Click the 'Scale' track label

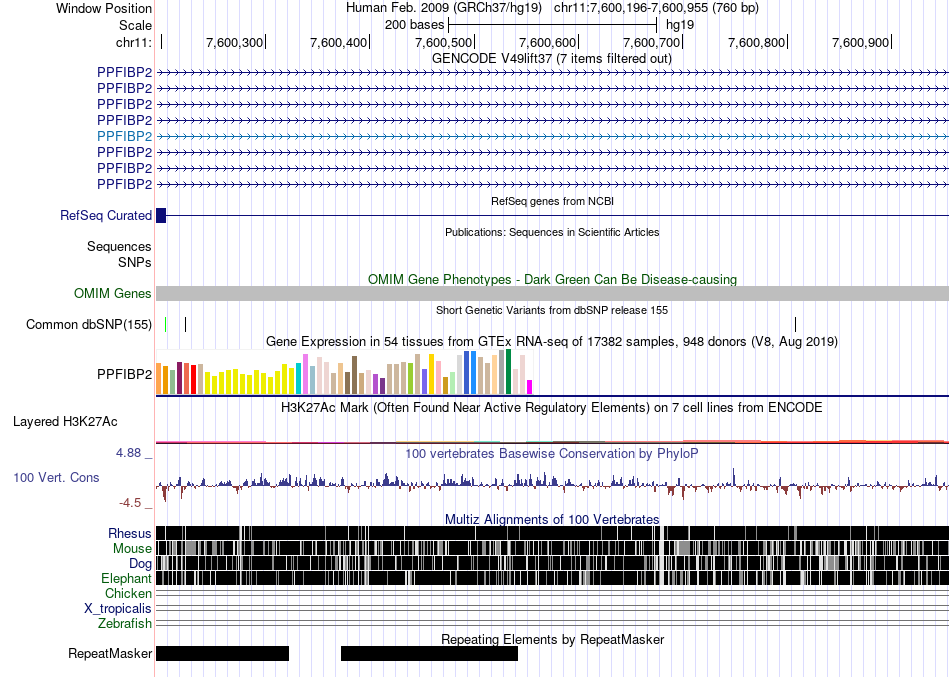135,25
